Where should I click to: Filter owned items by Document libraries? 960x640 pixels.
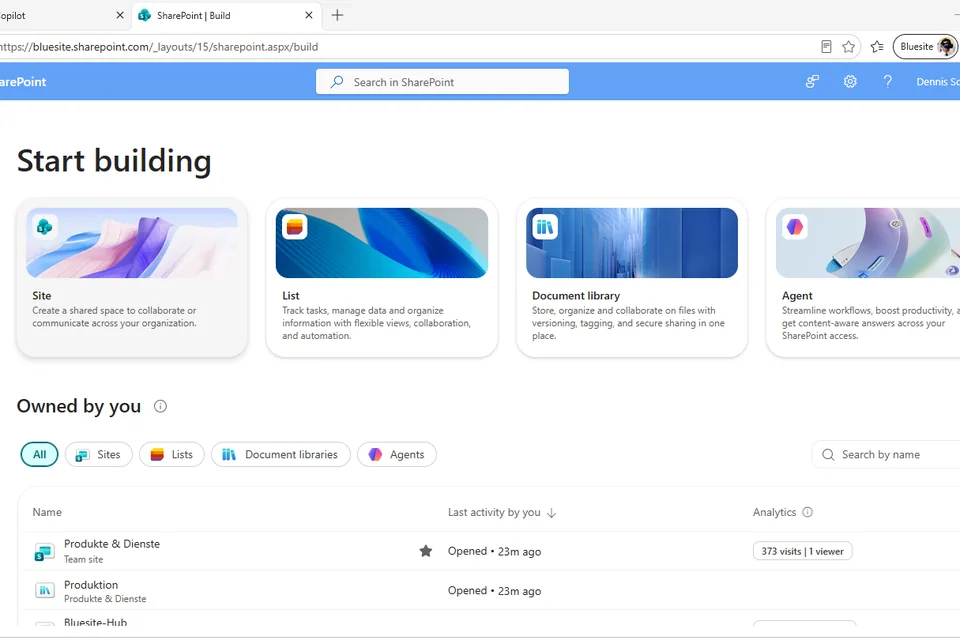click(281, 454)
